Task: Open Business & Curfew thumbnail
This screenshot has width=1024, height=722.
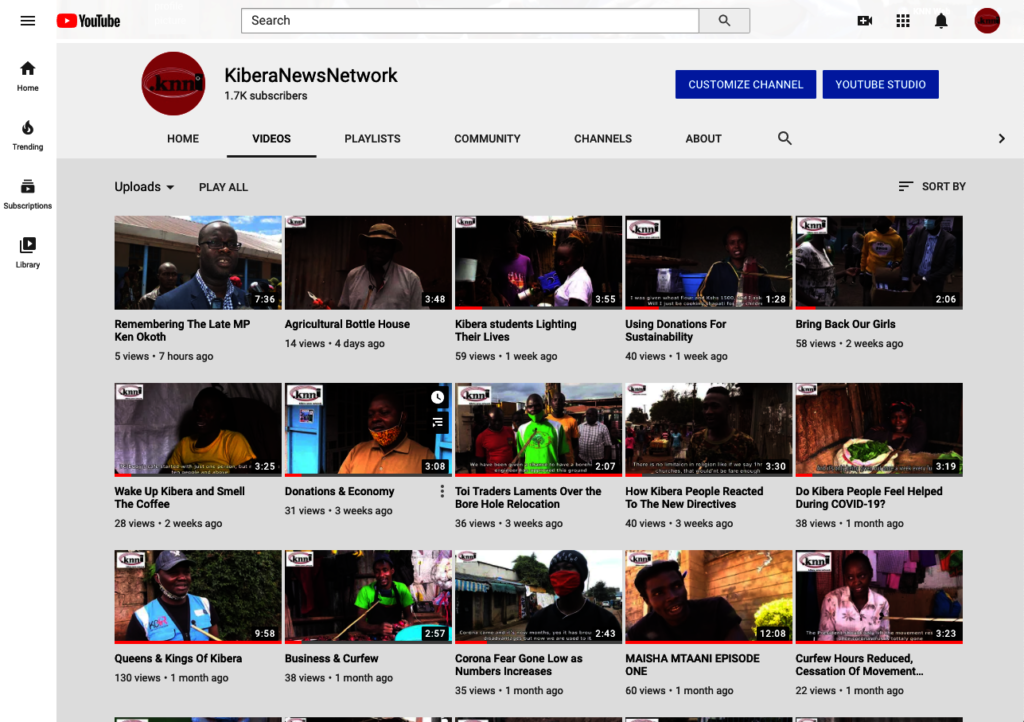Action: tap(368, 597)
